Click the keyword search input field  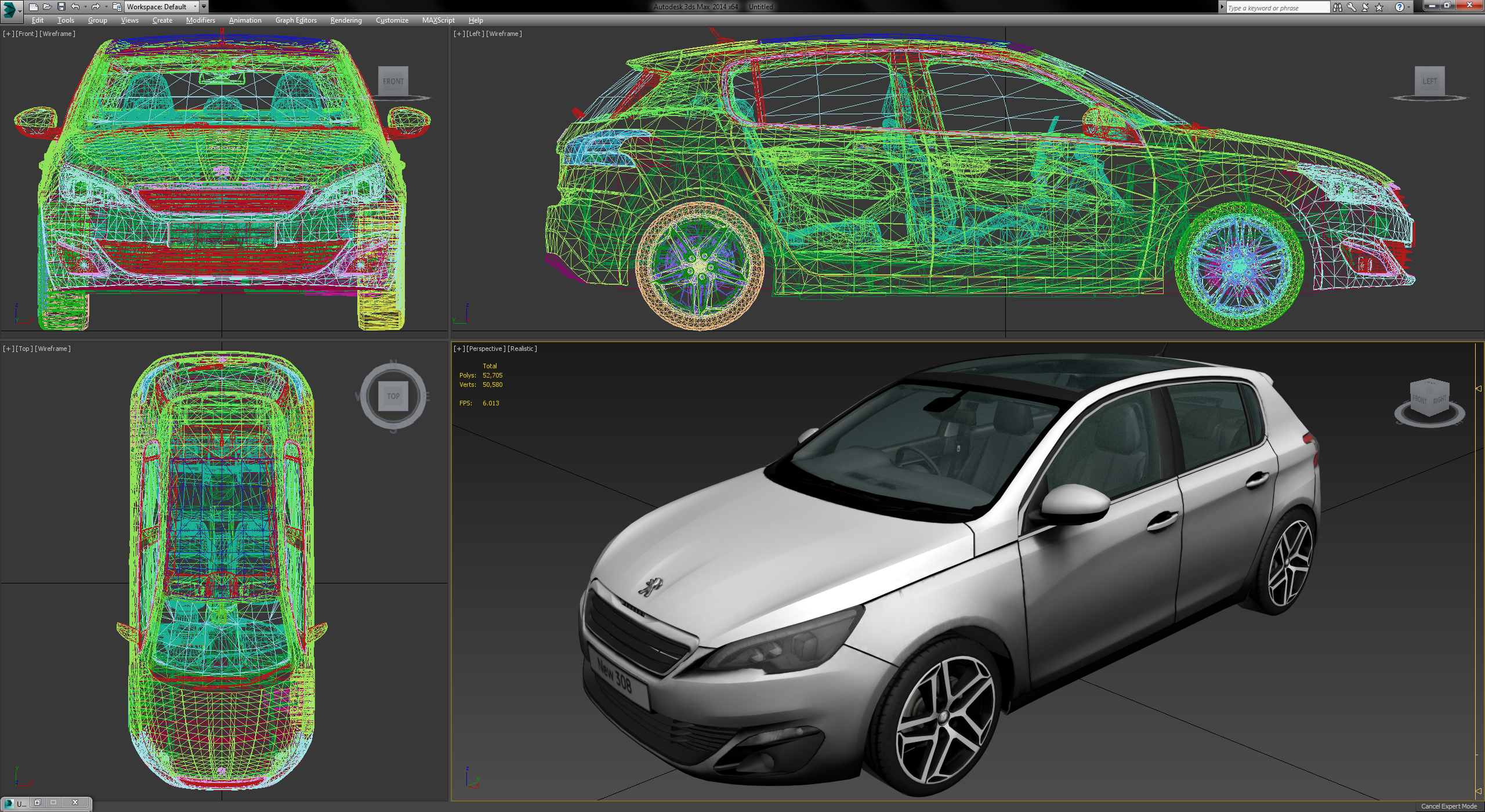click(1272, 7)
